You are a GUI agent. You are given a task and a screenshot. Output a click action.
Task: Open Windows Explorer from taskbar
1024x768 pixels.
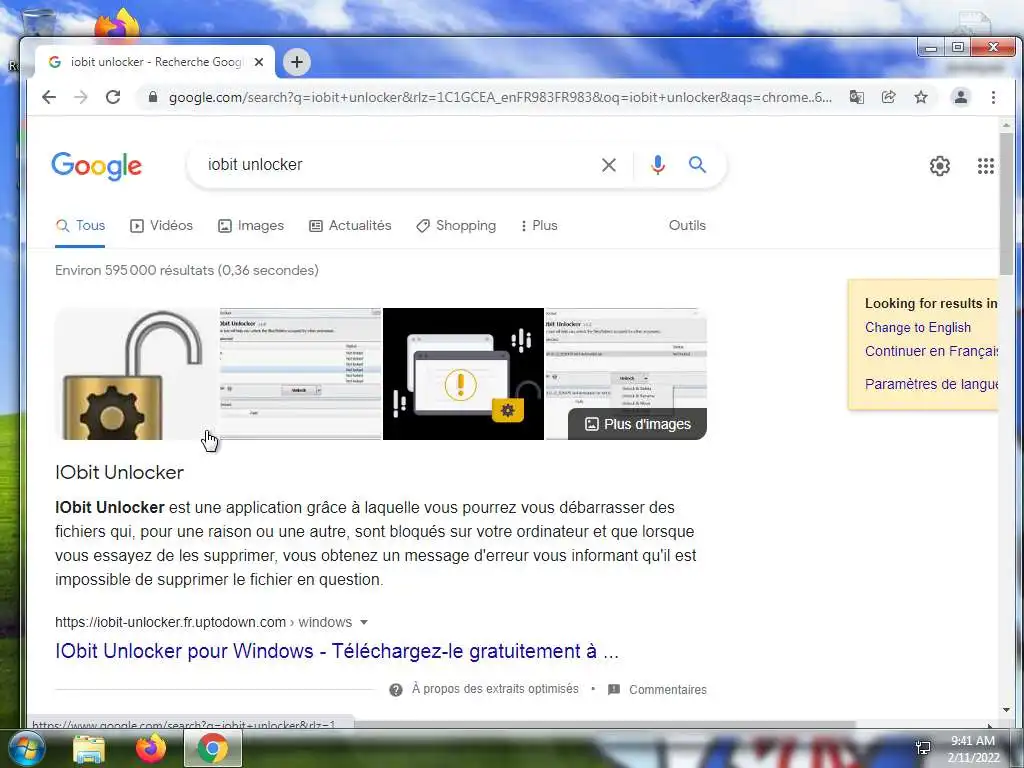pos(89,749)
